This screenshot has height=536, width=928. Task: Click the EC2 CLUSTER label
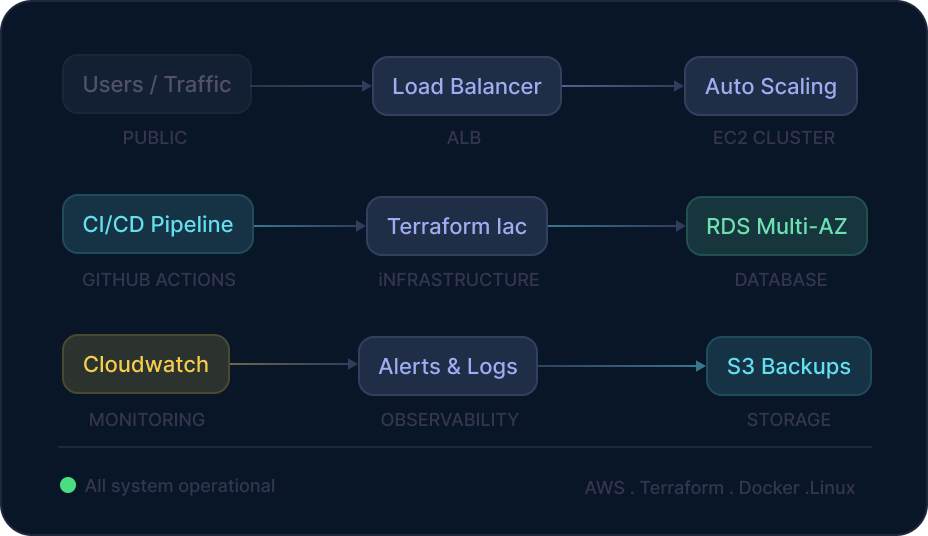[x=774, y=138]
